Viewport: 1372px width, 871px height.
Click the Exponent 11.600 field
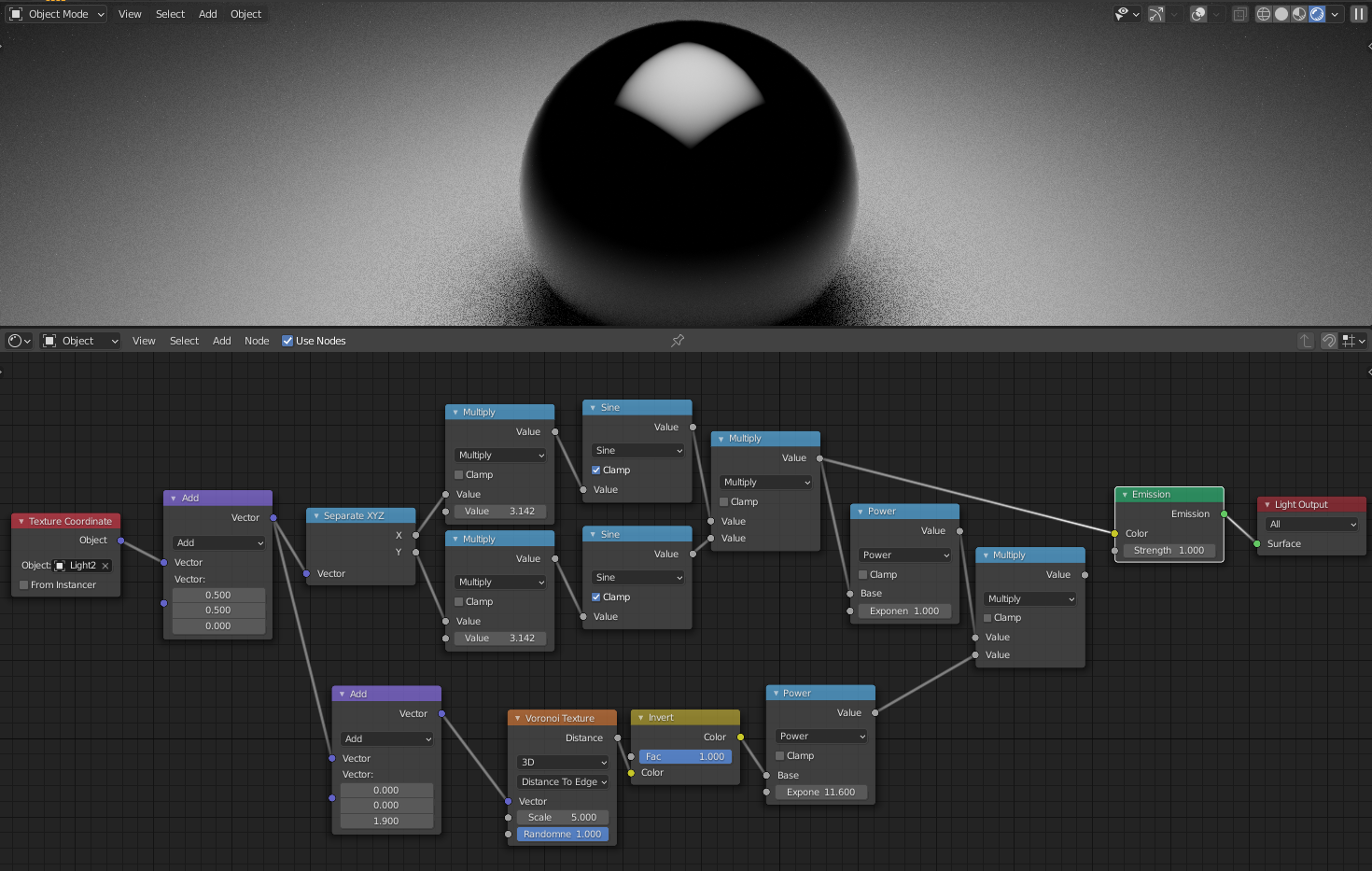coord(820,793)
